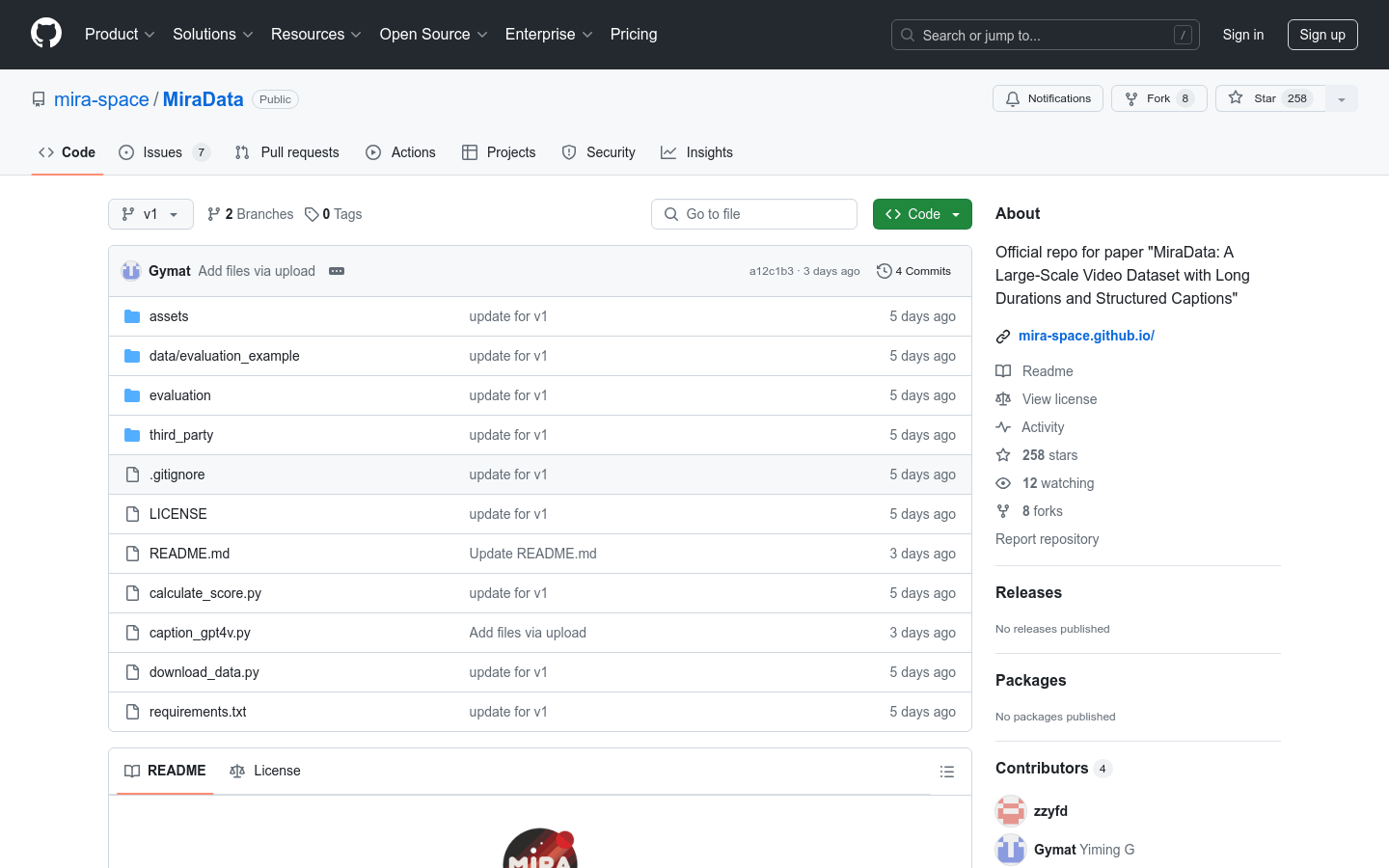
Task: Open the requirements.txt file
Action: point(198,712)
